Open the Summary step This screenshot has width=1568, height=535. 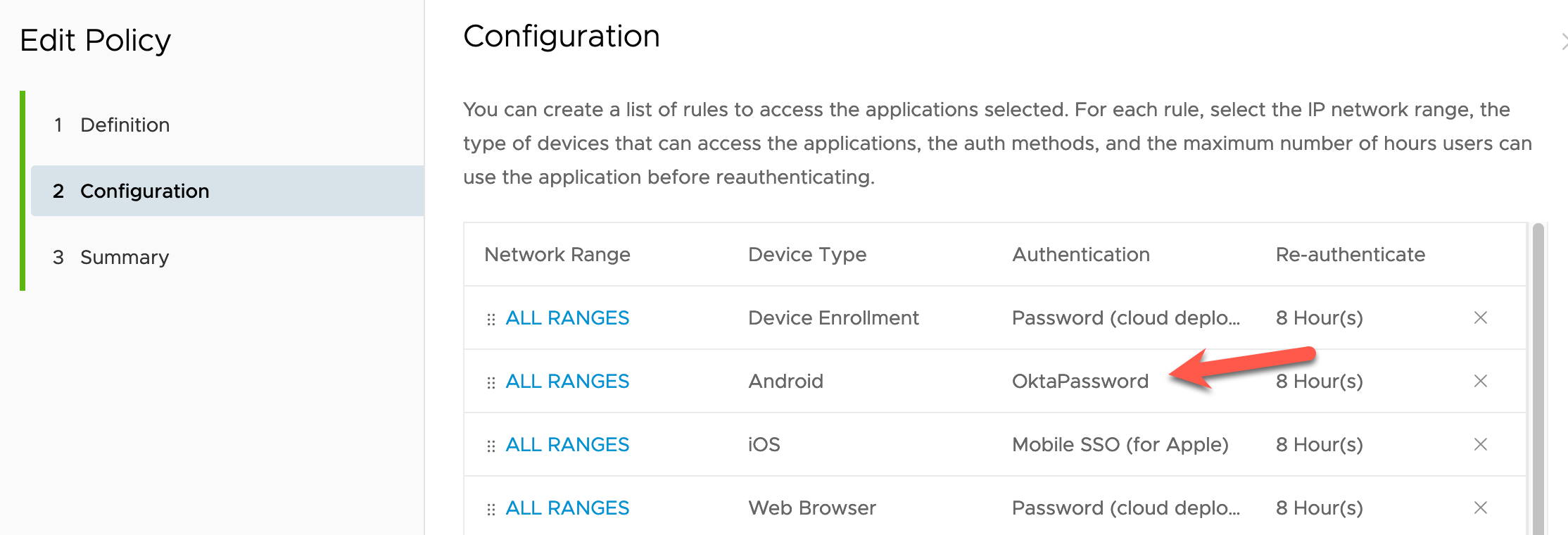[x=125, y=258]
